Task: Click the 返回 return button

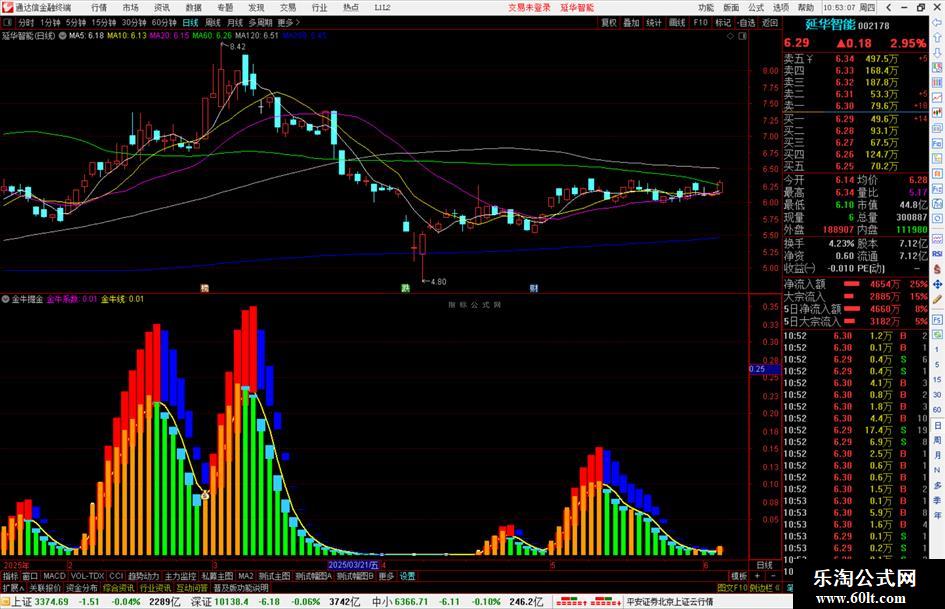Action: click(x=770, y=23)
